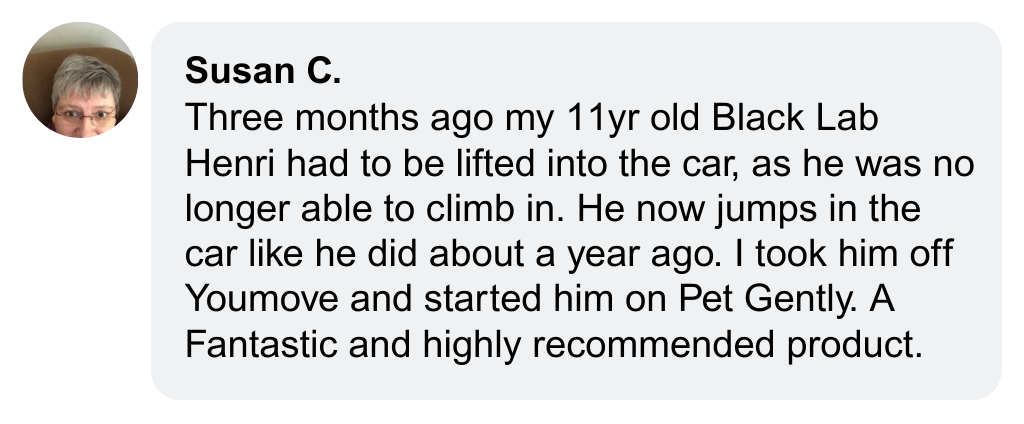The image size is (1024, 424).
Task: Click the word "Fantastic" in the last line
Action: point(258,346)
